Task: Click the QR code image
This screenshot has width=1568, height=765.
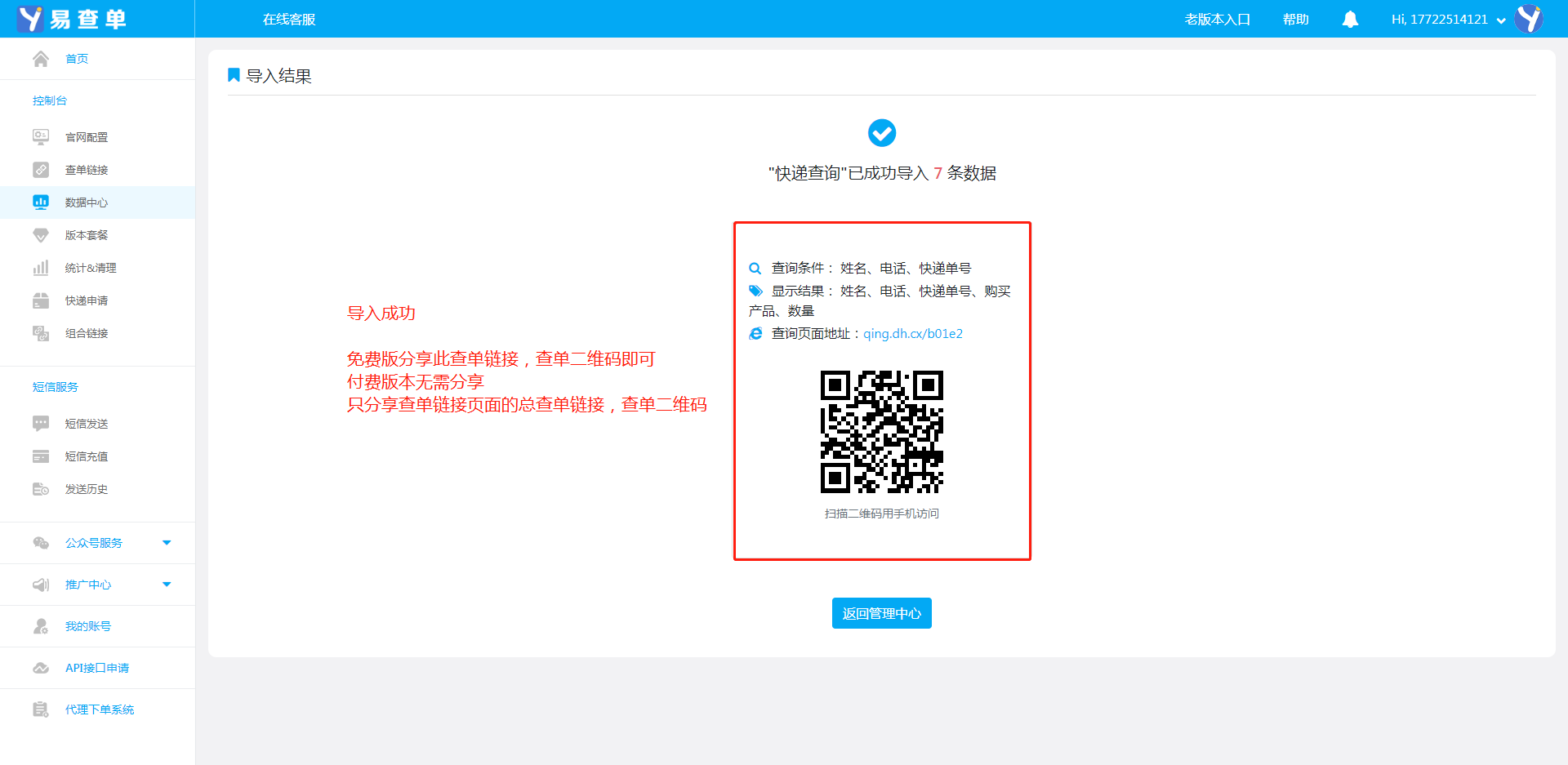Action: click(882, 432)
